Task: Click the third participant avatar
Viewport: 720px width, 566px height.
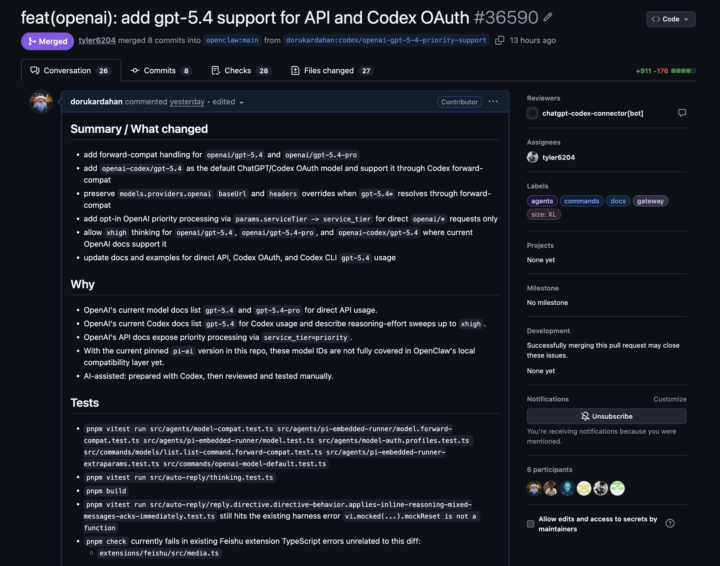Action: (567, 488)
